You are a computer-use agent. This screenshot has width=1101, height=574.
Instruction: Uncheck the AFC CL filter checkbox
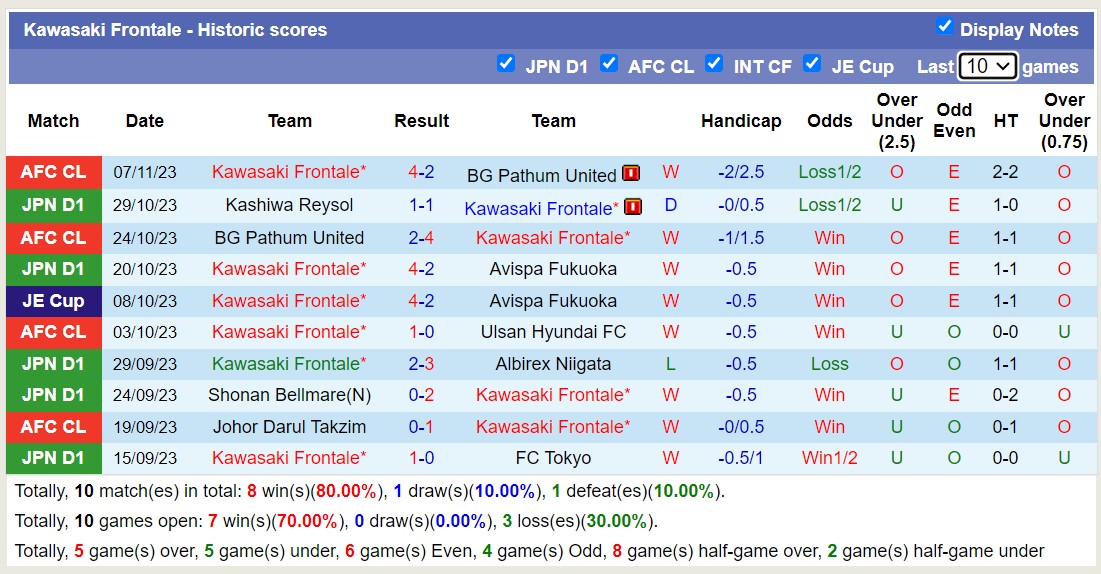click(x=609, y=64)
